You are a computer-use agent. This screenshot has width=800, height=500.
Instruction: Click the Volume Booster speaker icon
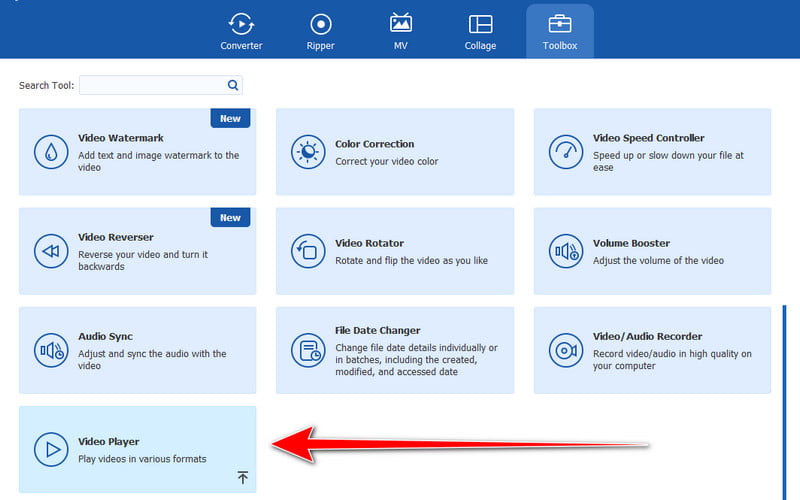[x=565, y=251]
